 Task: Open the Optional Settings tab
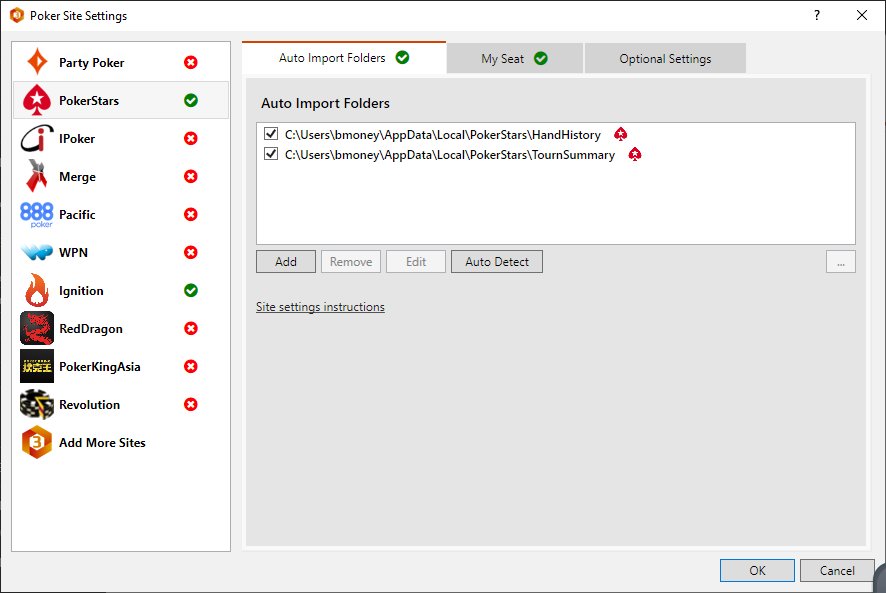coord(665,58)
